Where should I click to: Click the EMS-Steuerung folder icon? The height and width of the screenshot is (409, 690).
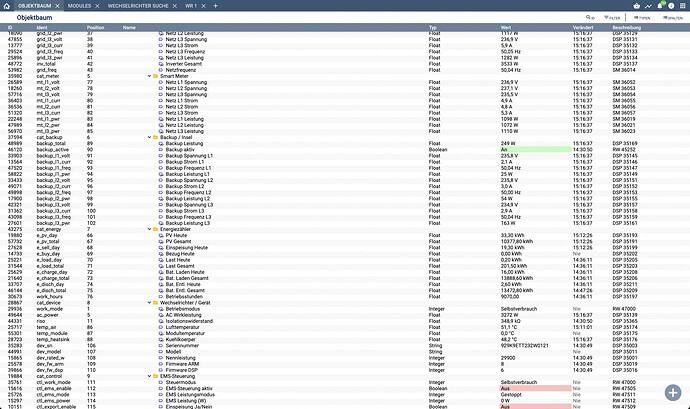(155, 376)
